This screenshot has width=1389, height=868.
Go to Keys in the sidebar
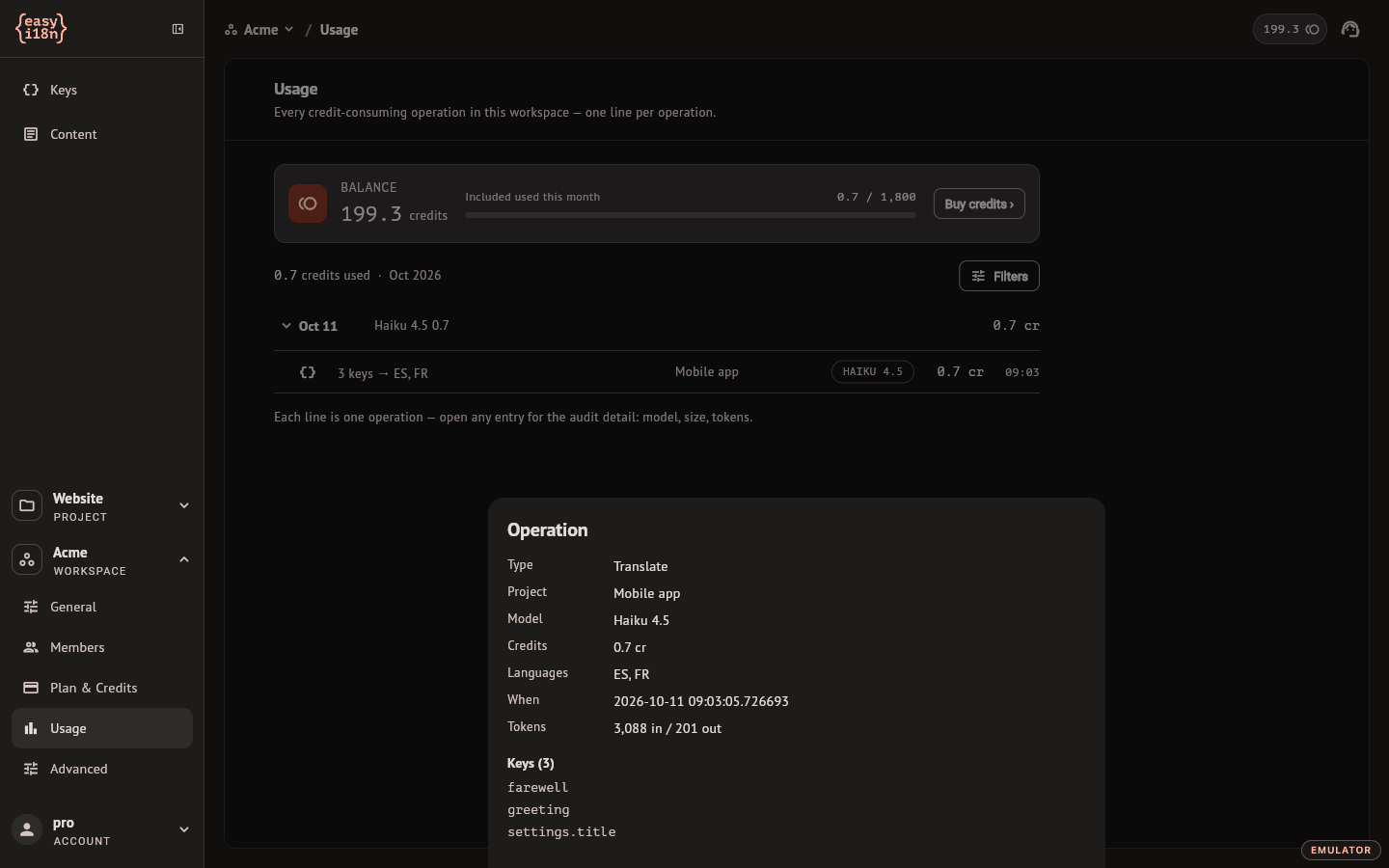[102, 90]
